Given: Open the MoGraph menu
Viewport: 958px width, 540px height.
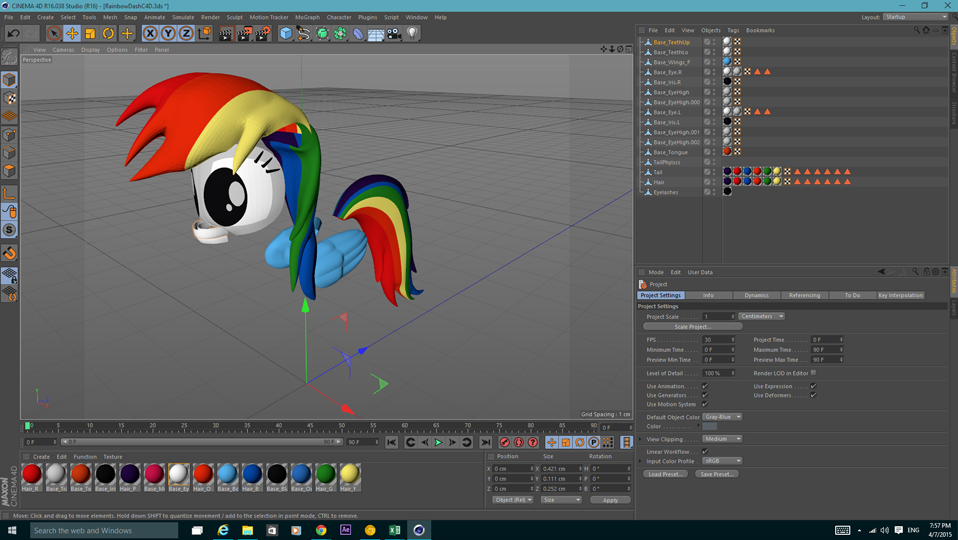Looking at the screenshot, I should coord(307,17).
